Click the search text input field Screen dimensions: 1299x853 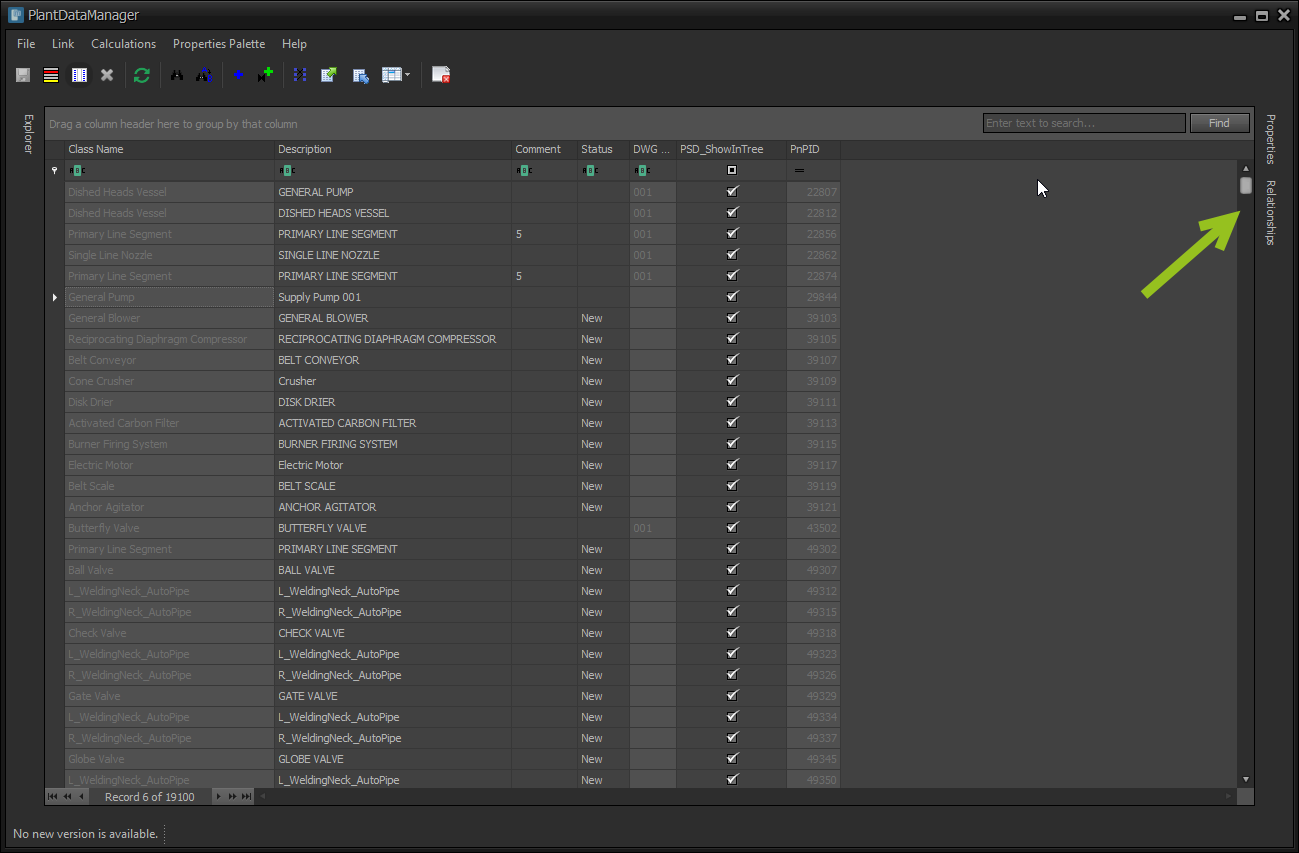tap(1084, 123)
